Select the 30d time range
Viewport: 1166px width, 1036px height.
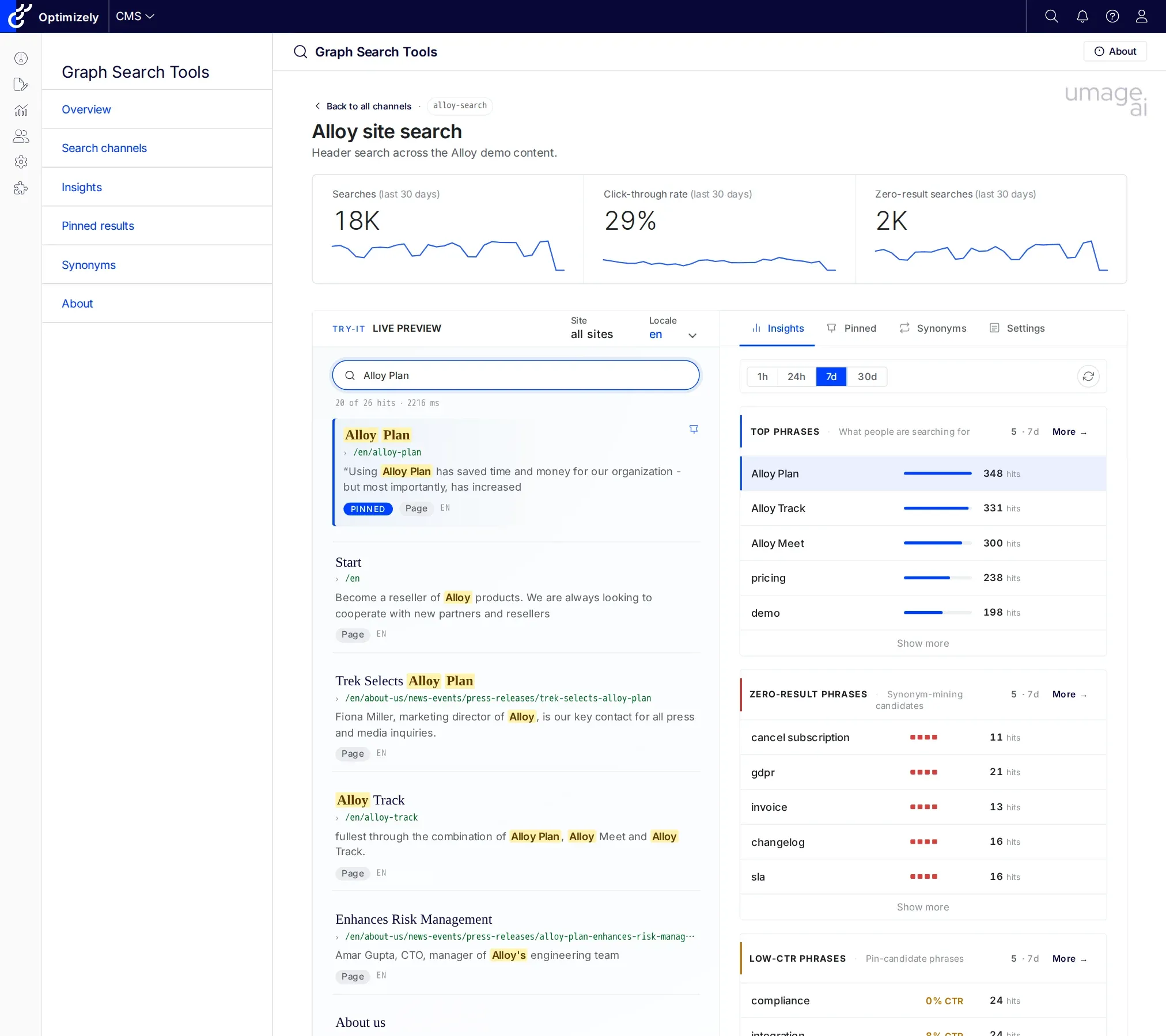point(867,377)
